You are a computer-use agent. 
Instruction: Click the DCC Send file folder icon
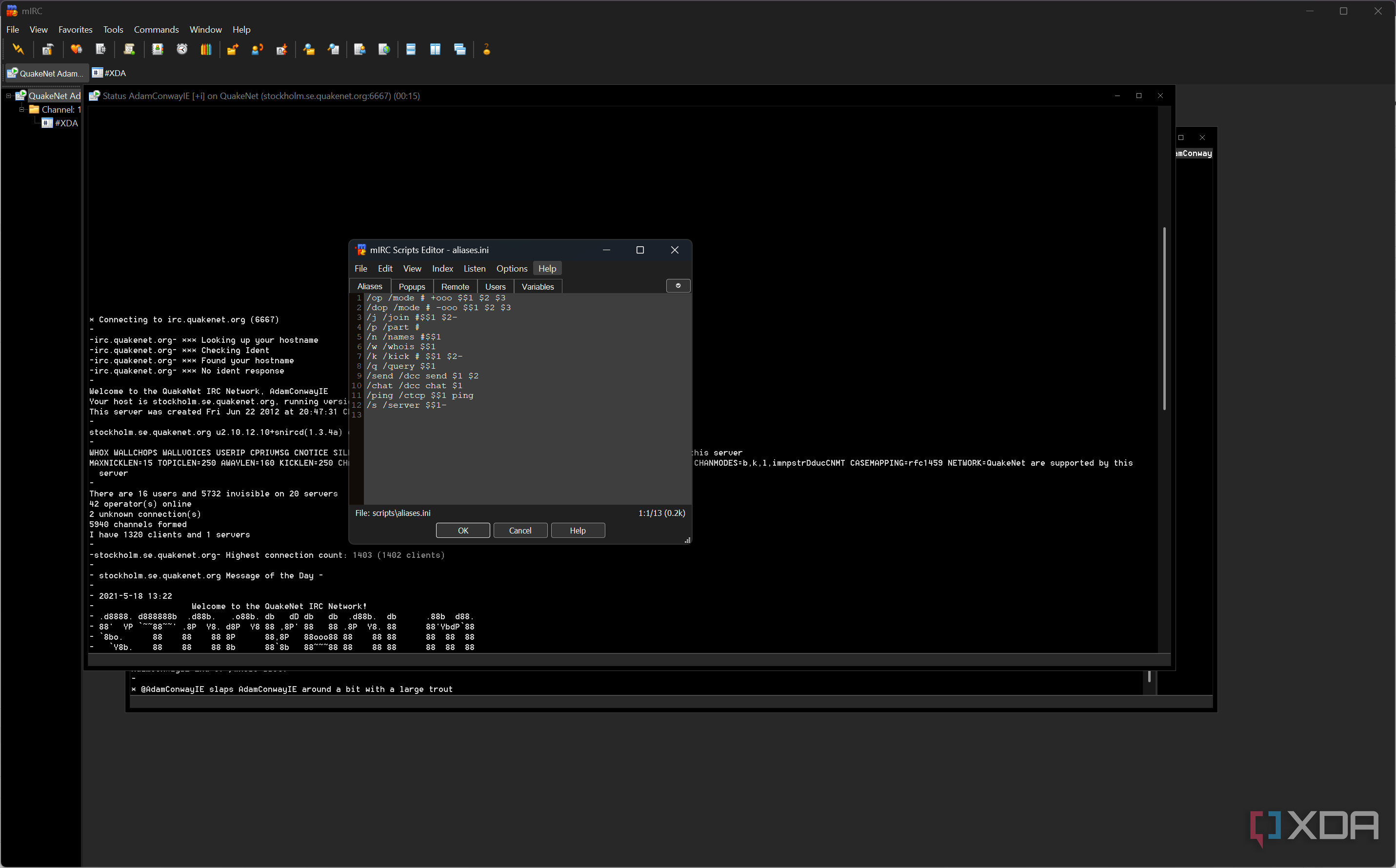tap(233, 49)
